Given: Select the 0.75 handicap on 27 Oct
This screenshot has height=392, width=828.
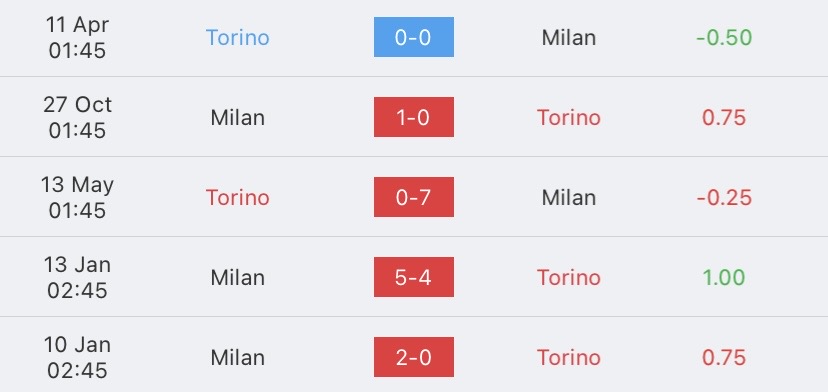Looking at the screenshot, I should (x=724, y=117).
